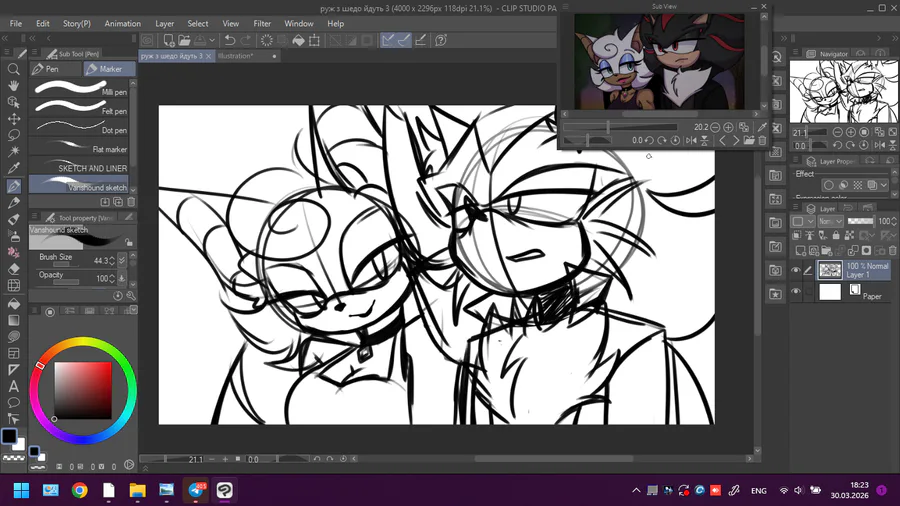This screenshot has height=506, width=900.
Task: Duplicate the selected sub tool
Action: click(x=118, y=202)
